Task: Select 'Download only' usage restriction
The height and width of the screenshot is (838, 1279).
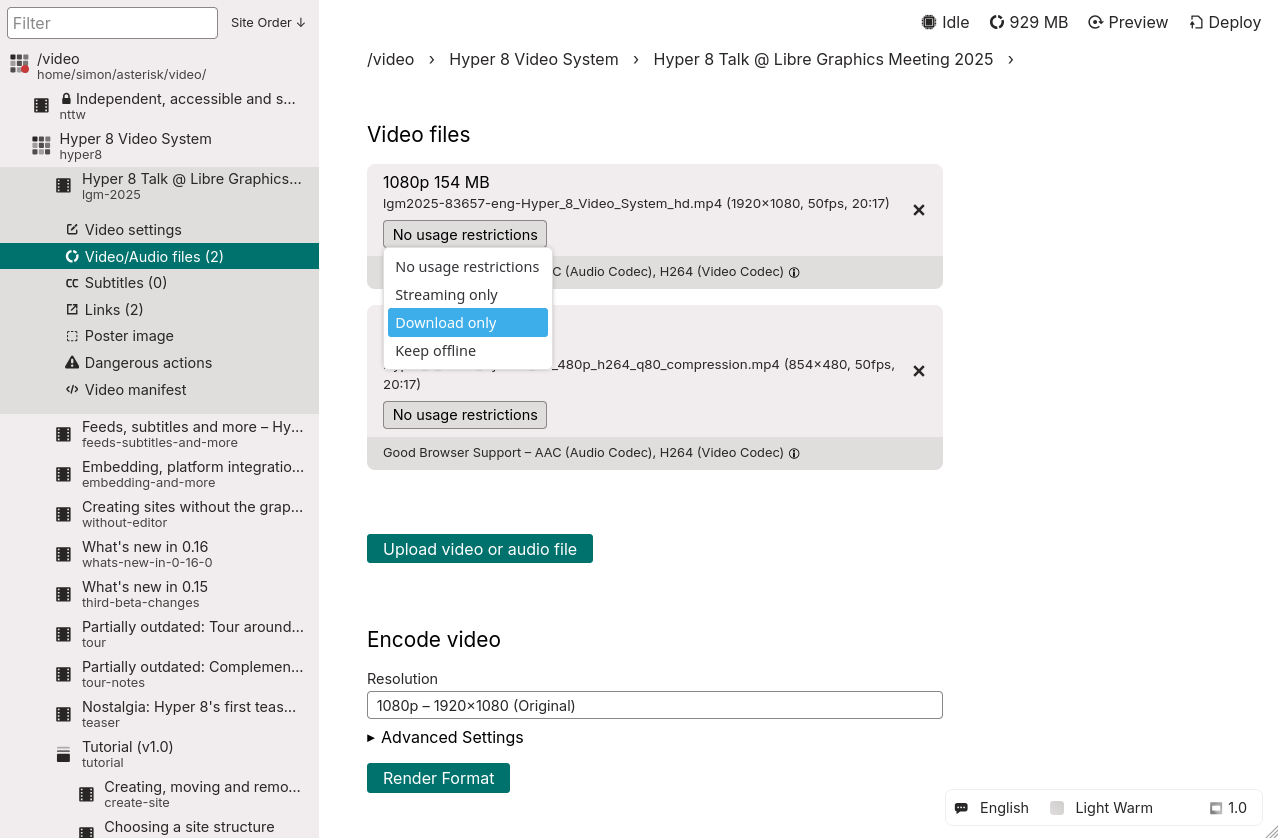Action: tap(446, 322)
